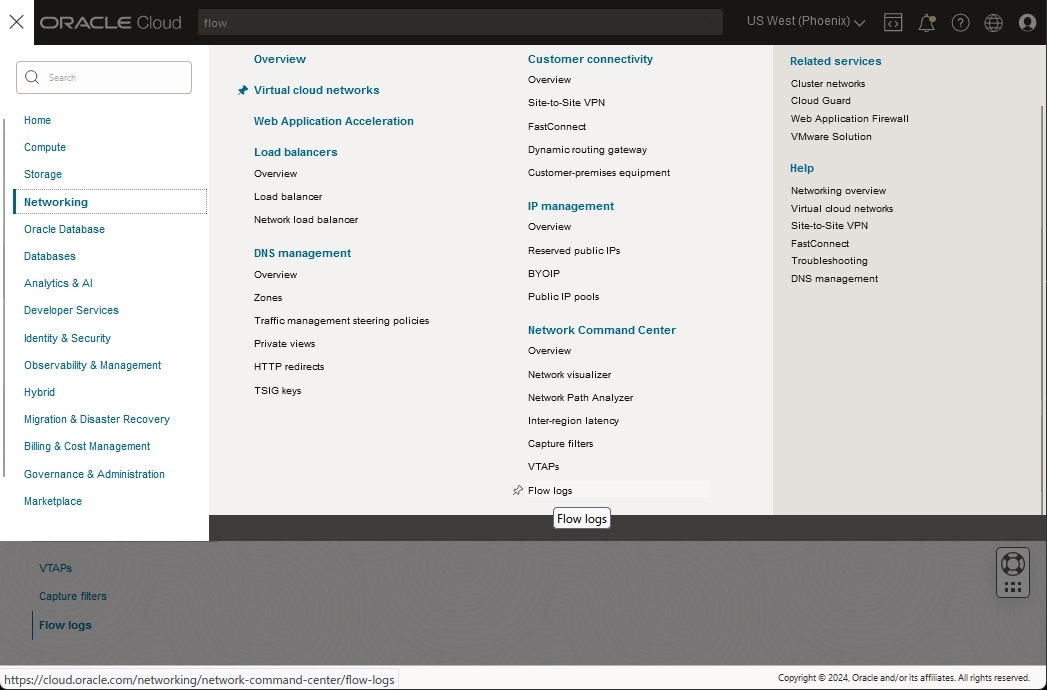Click the top search bar containing flow
Viewport: 1047px width, 690px height.
coord(460,23)
